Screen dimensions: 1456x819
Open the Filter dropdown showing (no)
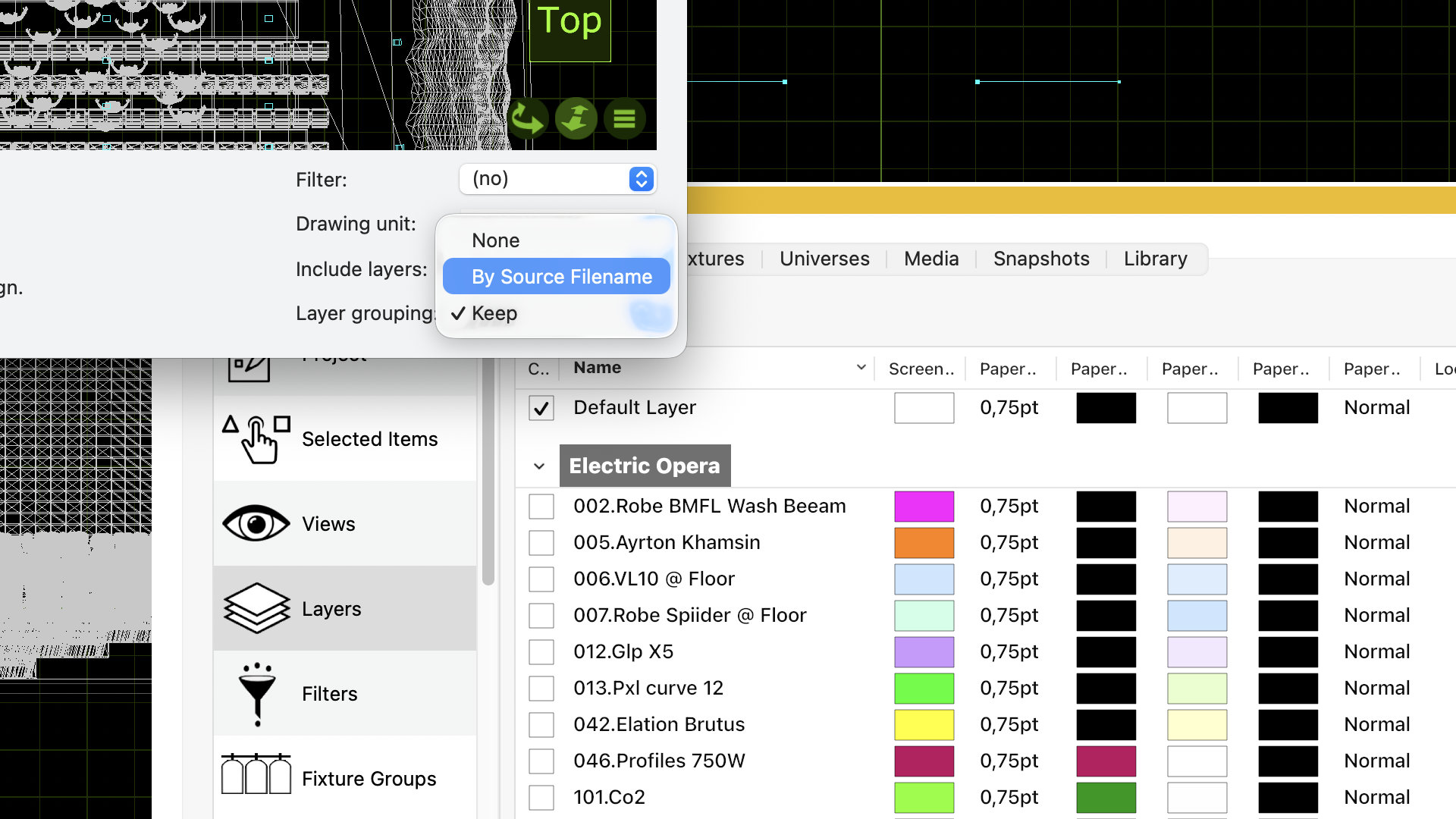557,179
